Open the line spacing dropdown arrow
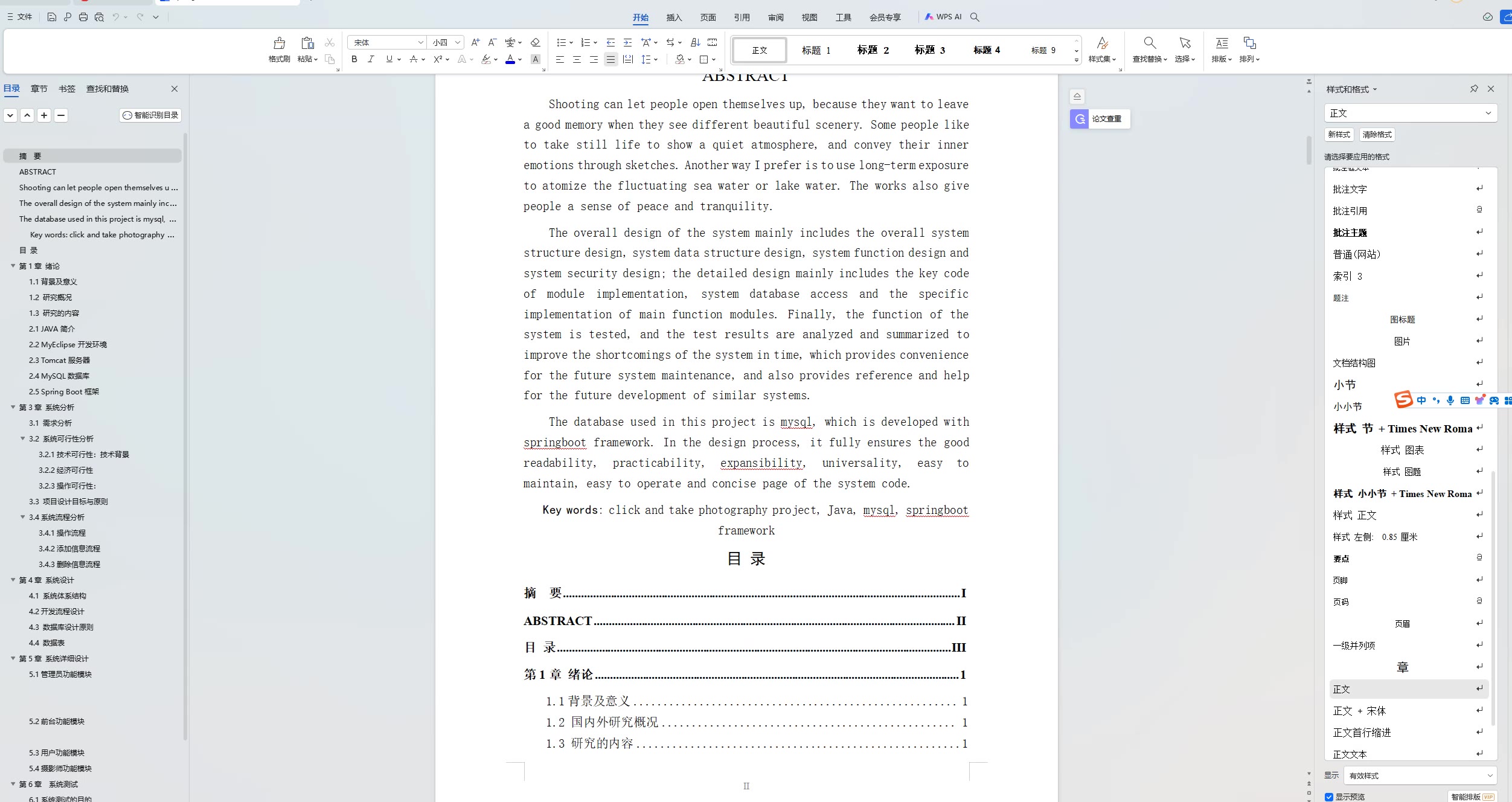This screenshot has height=802, width=1512. coord(656,60)
